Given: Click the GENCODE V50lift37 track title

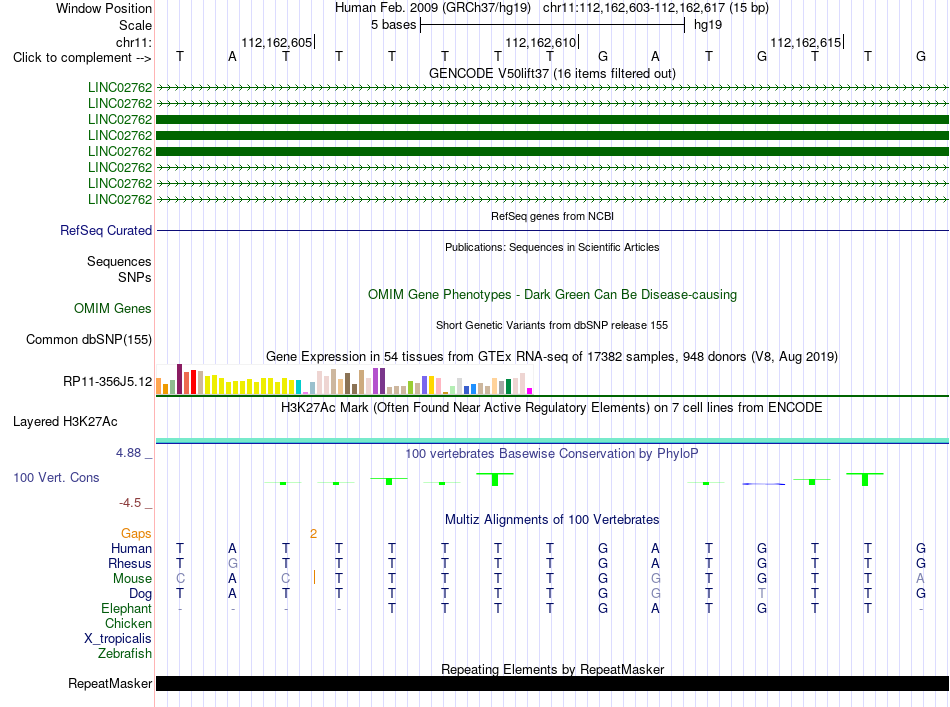Looking at the screenshot, I should point(552,73).
